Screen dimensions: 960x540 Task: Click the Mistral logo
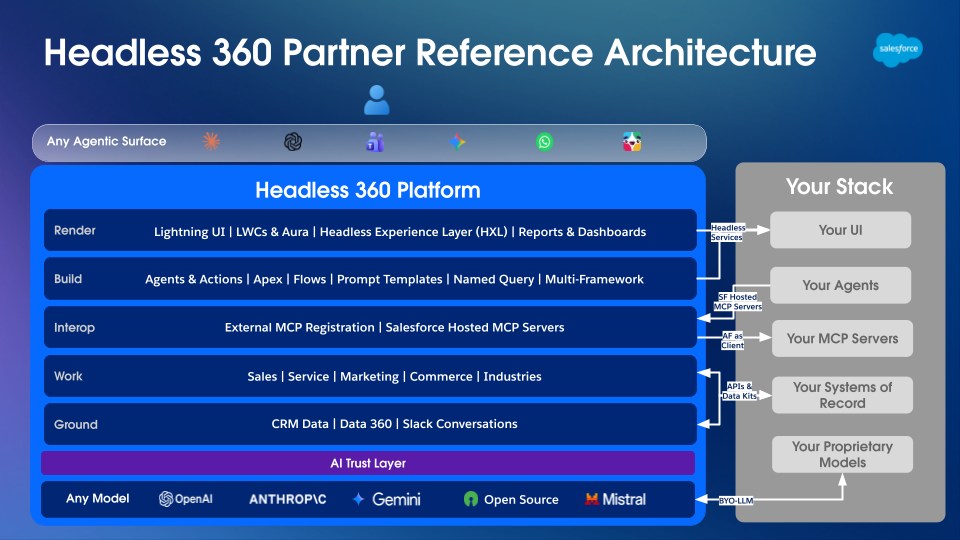[x=615, y=500]
